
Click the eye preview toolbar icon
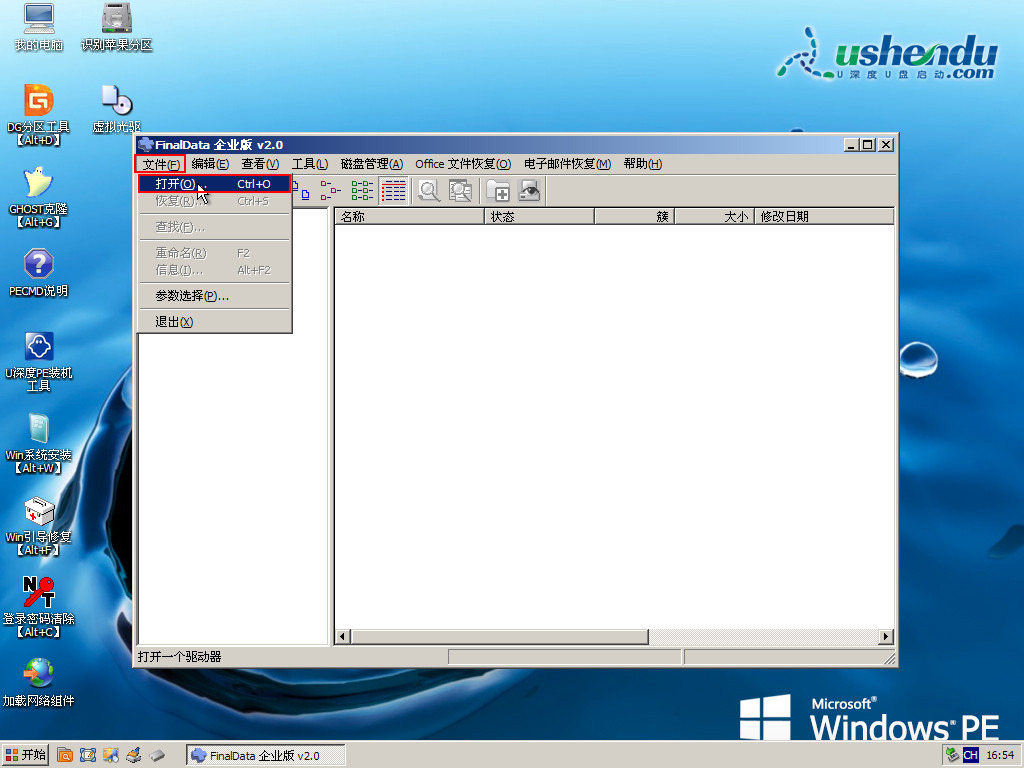click(x=530, y=191)
